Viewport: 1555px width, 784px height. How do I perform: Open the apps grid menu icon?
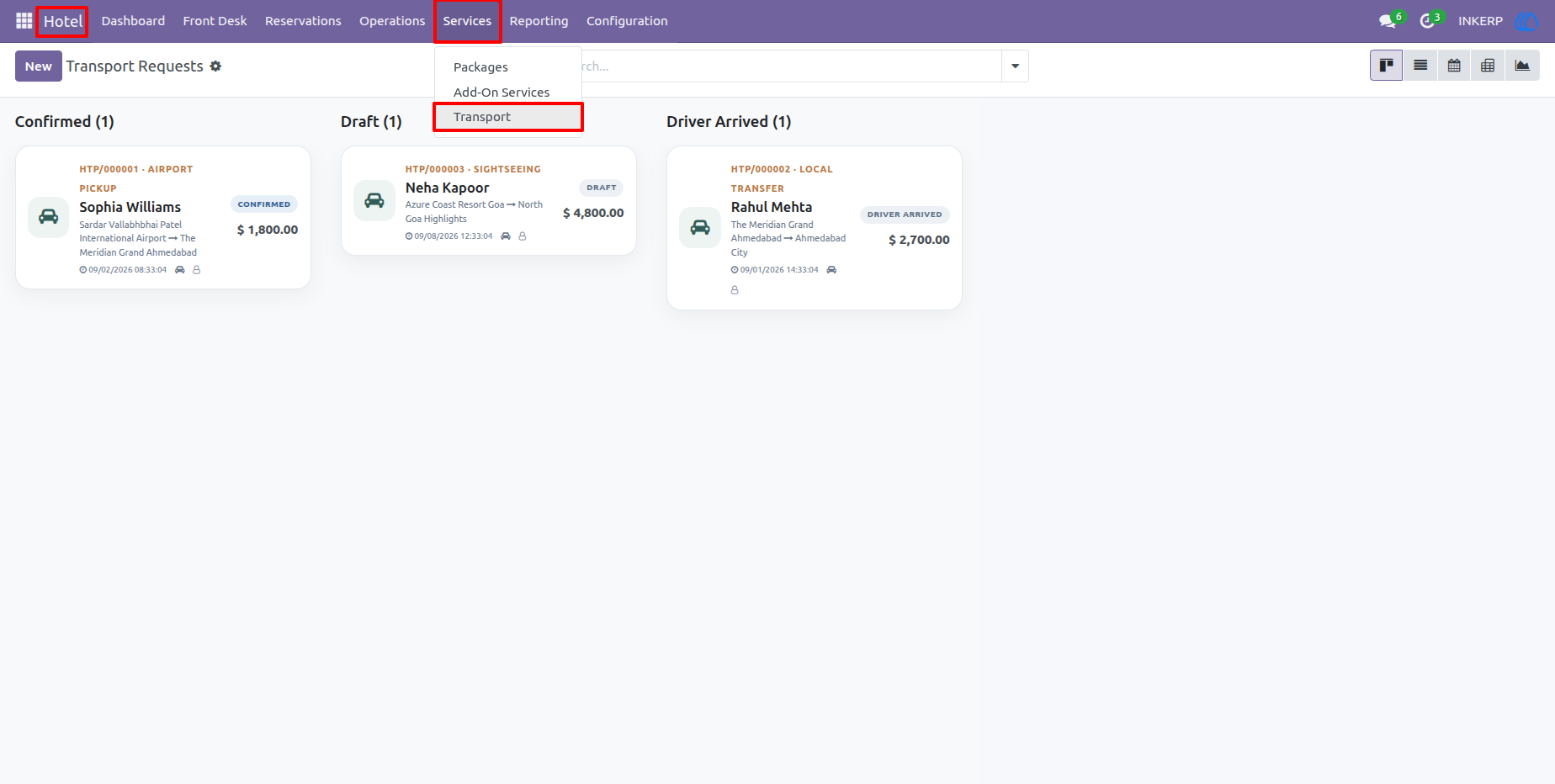24,21
